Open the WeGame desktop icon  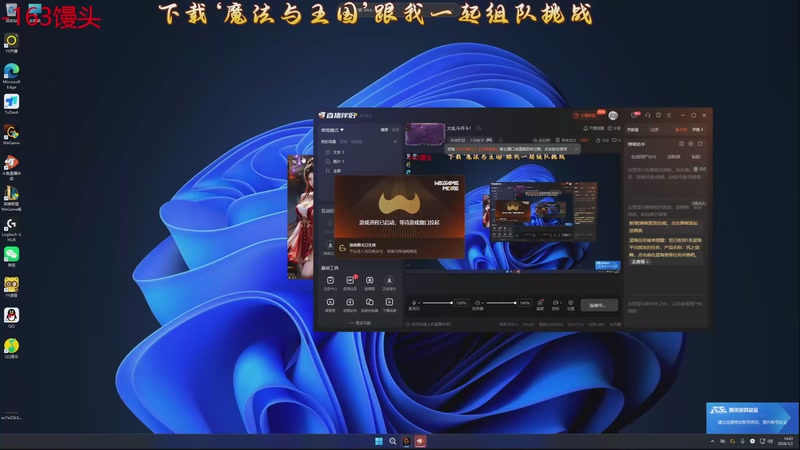(x=11, y=135)
